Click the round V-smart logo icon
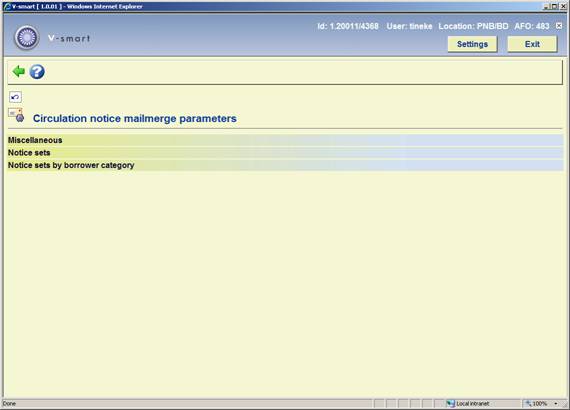This screenshot has height=410, width=570. (x=26, y=37)
